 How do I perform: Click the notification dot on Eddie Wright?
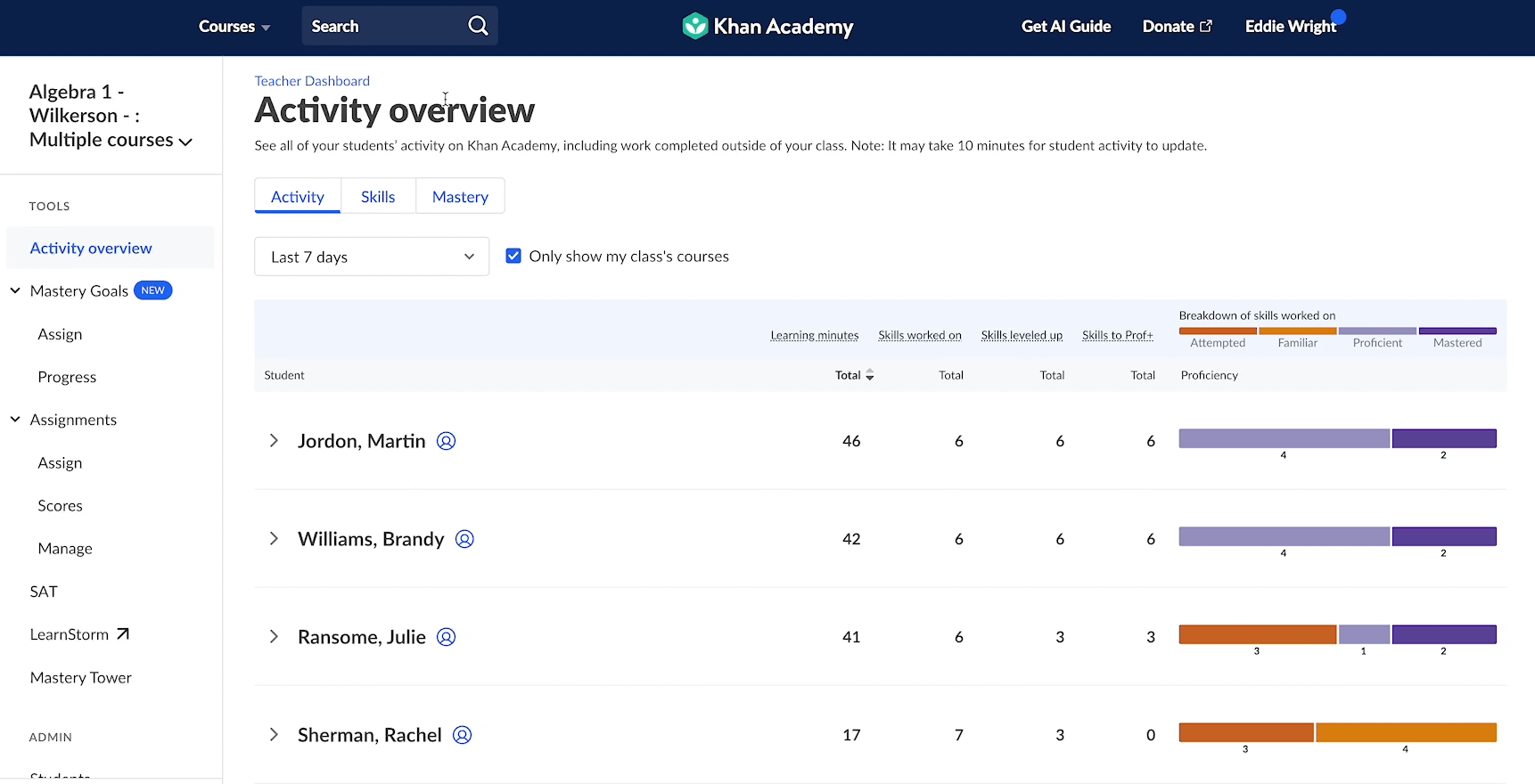click(x=1339, y=16)
